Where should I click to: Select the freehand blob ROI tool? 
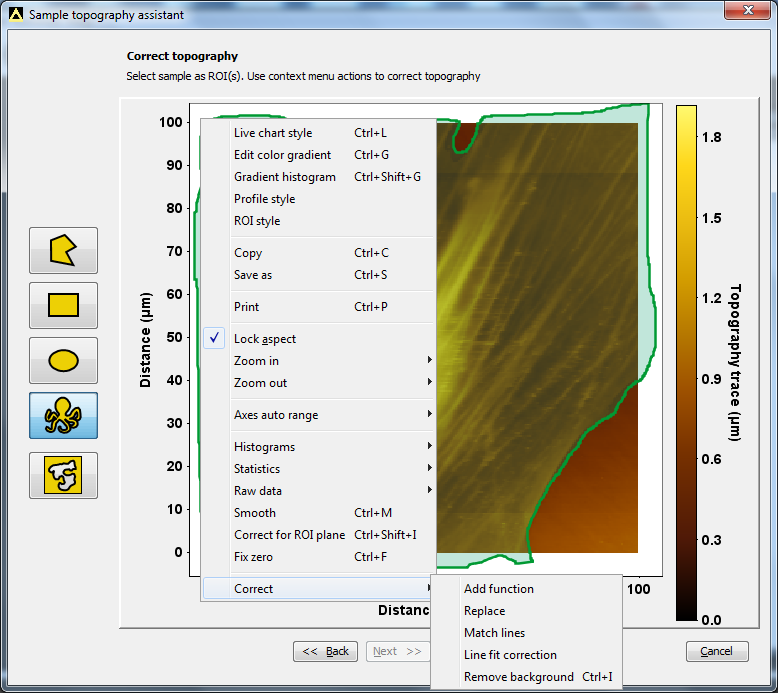64,415
